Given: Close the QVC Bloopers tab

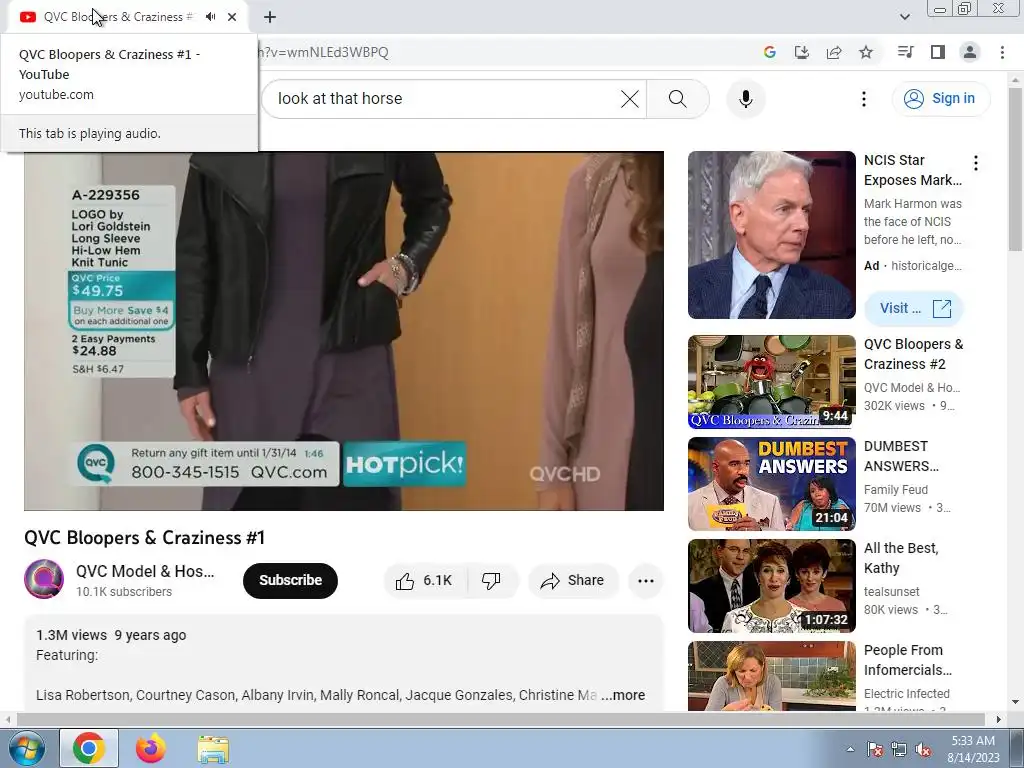Looking at the screenshot, I should (x=232, y=17).
